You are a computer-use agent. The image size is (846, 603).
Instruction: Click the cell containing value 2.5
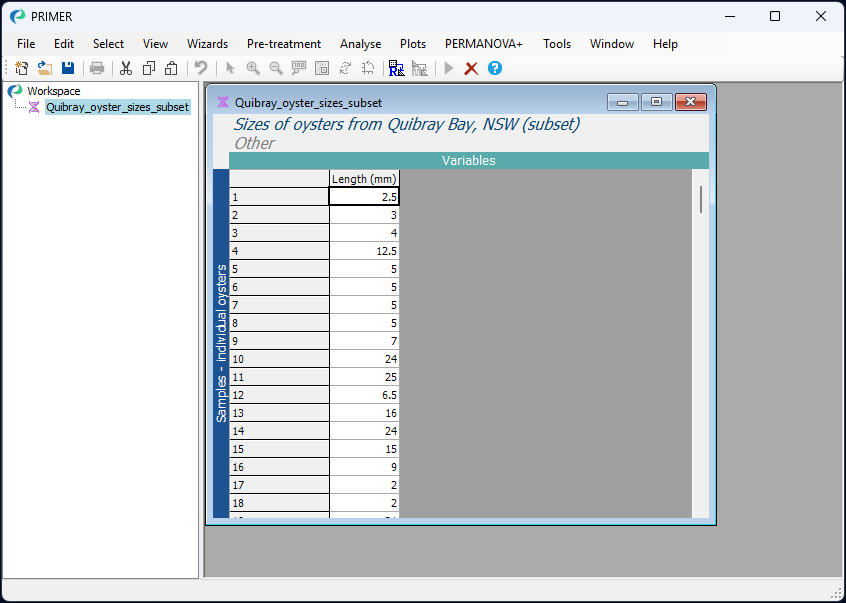tap(363, 196)
